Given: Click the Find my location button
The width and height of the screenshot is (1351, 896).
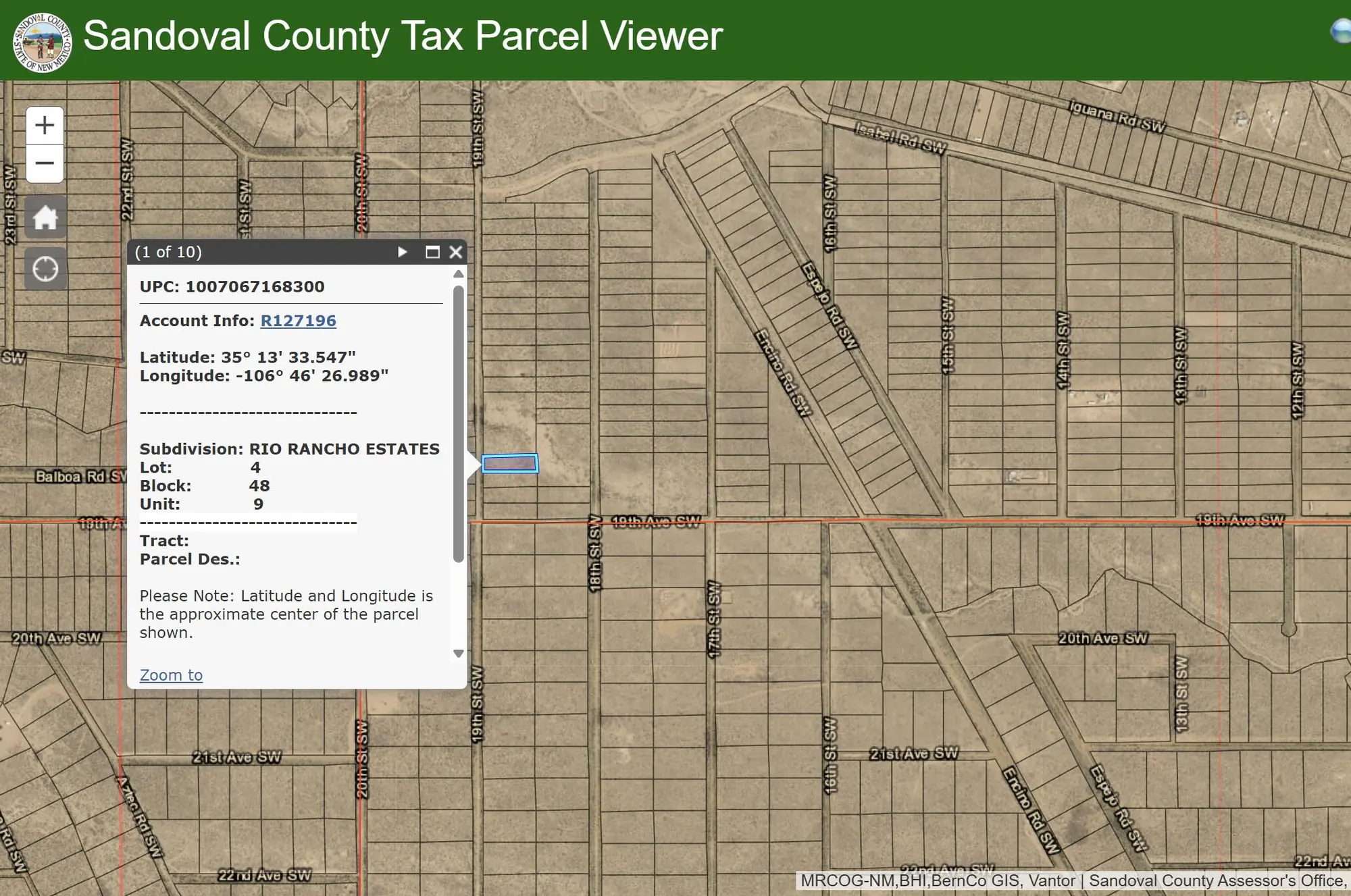Looking at the screenshot, I should click(45, 269).
